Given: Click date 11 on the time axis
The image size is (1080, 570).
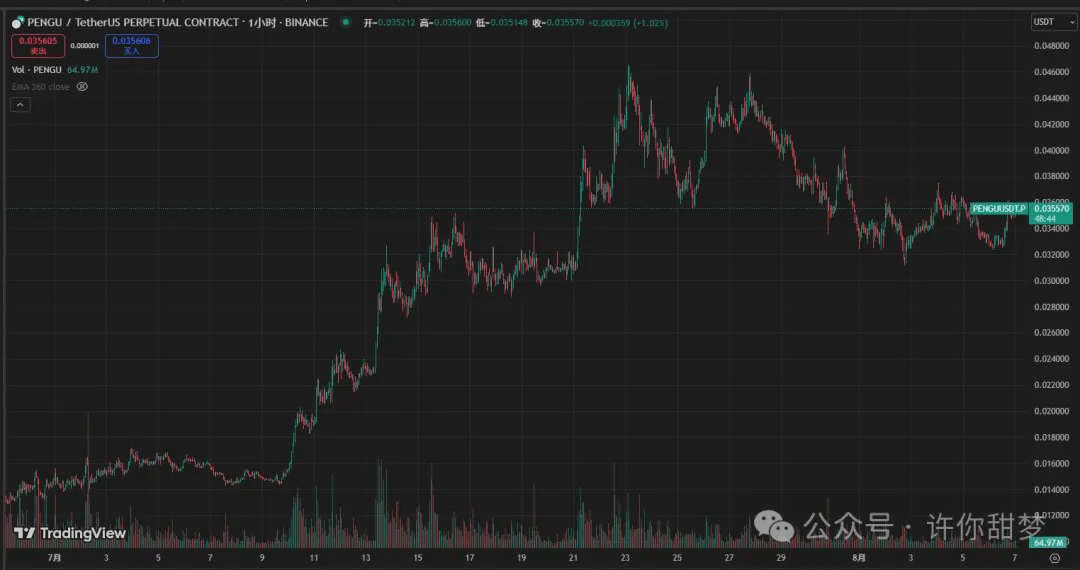Looking at the screenshot, I should (313, 558).
